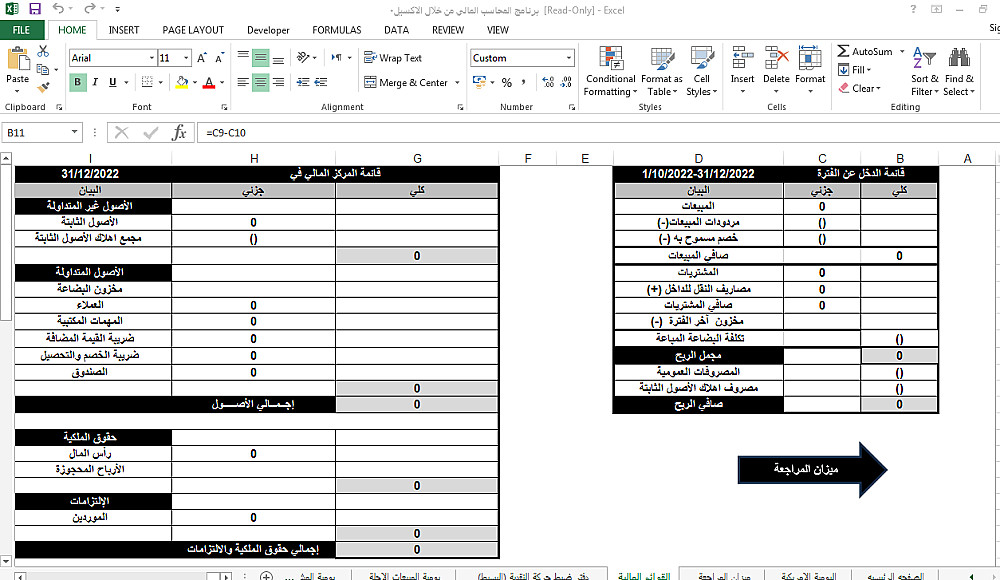
Task: Open the Custom number format dropdown
Action: pyautogui.click(x=569, y=58)
